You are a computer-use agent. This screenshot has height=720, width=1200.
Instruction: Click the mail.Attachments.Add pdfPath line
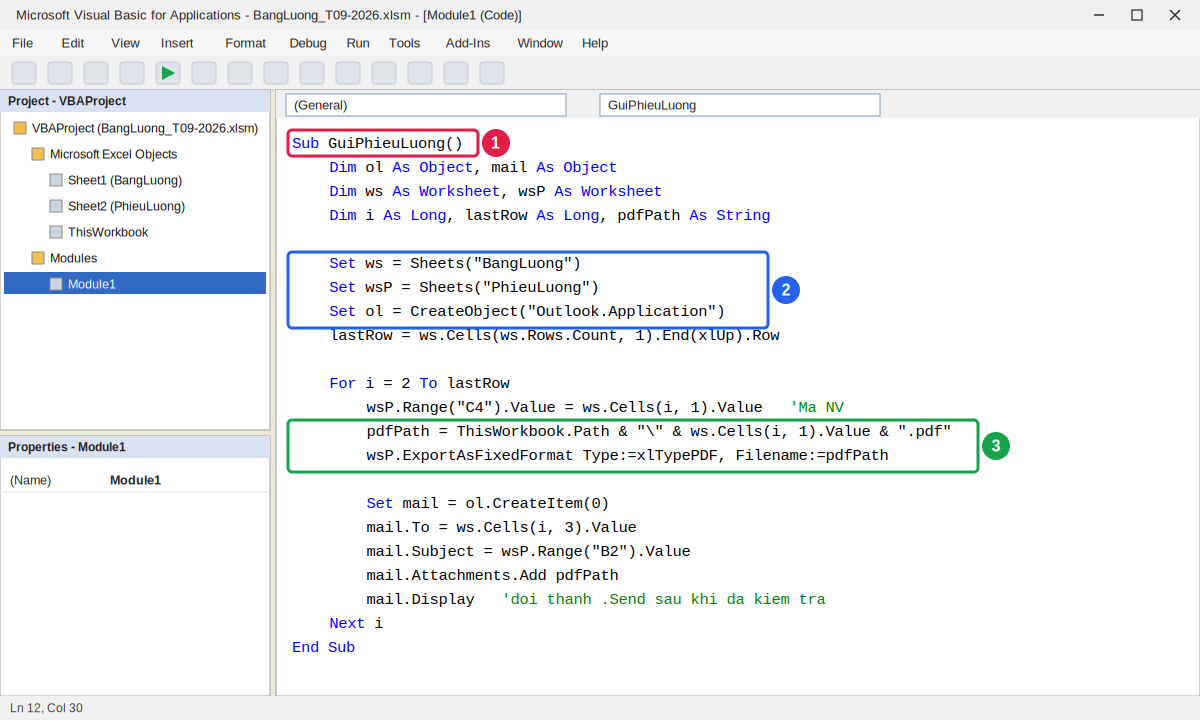pyautogui.click(x=492, y=576)
